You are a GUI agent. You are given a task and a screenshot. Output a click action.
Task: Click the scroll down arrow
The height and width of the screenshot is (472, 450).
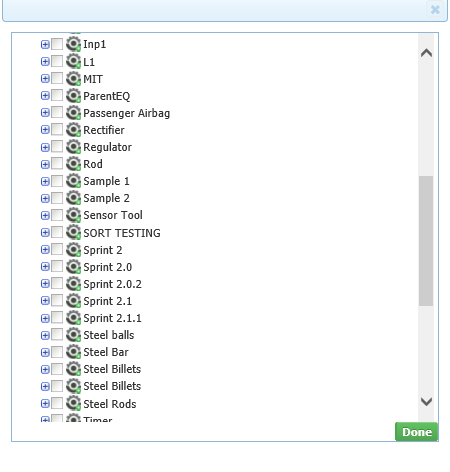tap(426, 401)
